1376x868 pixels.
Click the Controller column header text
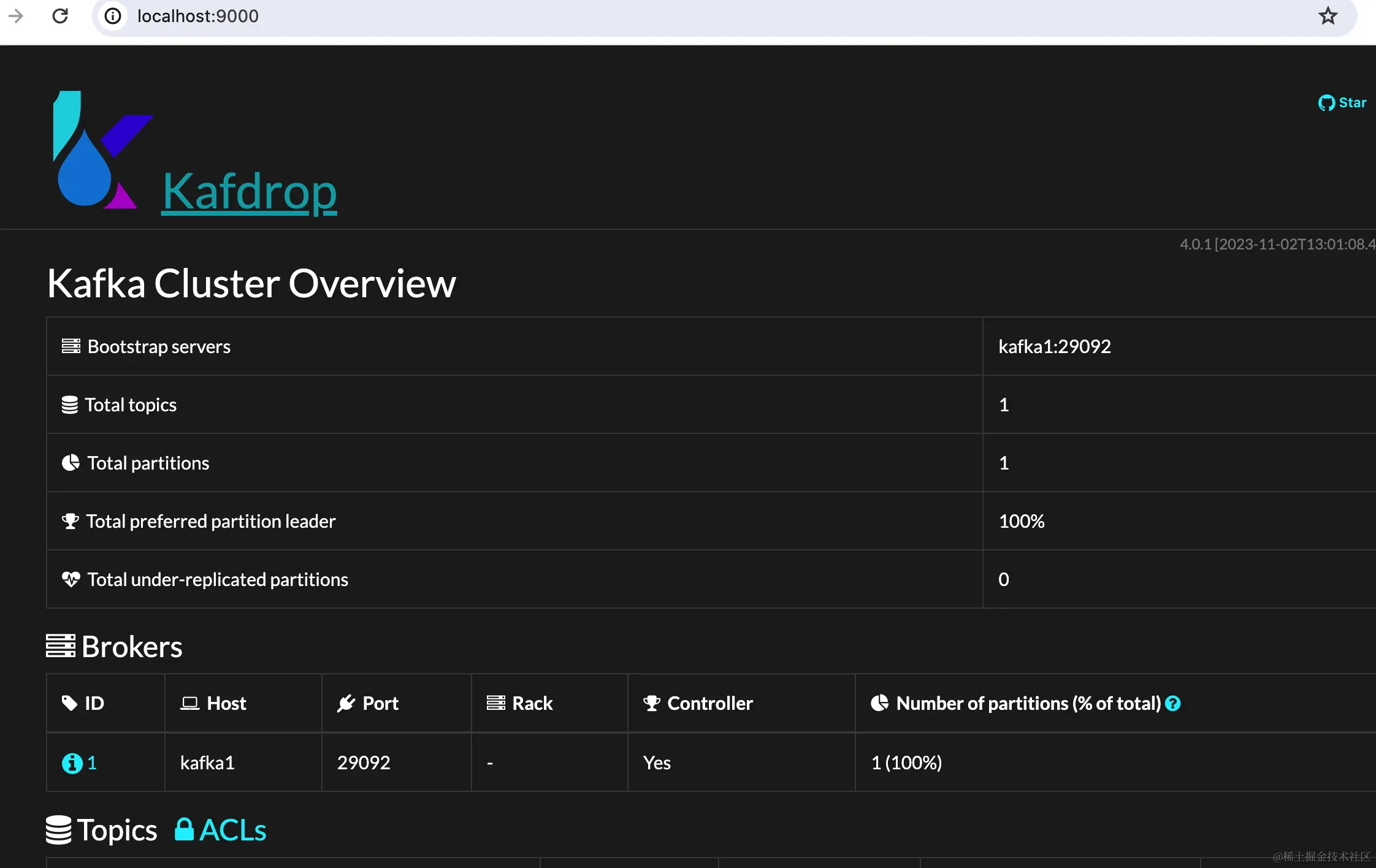710,703
